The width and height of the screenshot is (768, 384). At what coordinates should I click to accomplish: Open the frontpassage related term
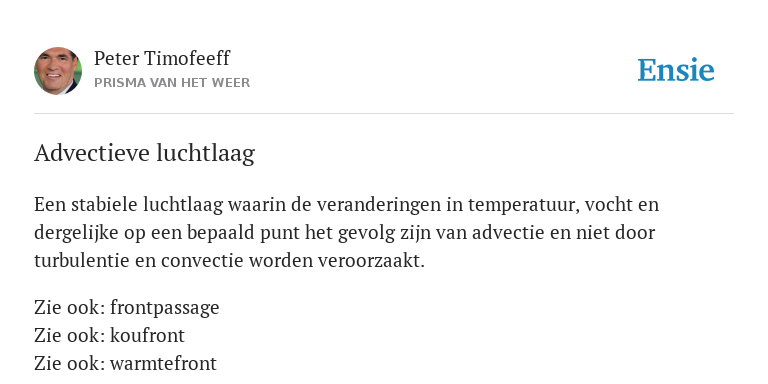click(x=165, y=308)
